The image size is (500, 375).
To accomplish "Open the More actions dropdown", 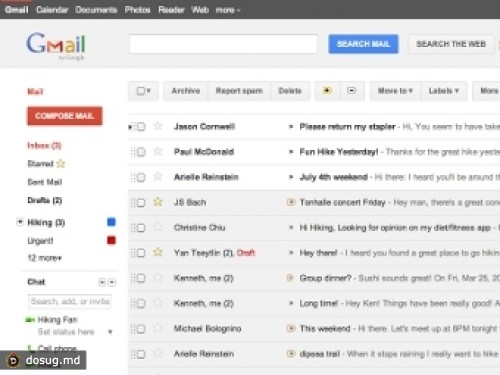I will (x=487, y=91).
